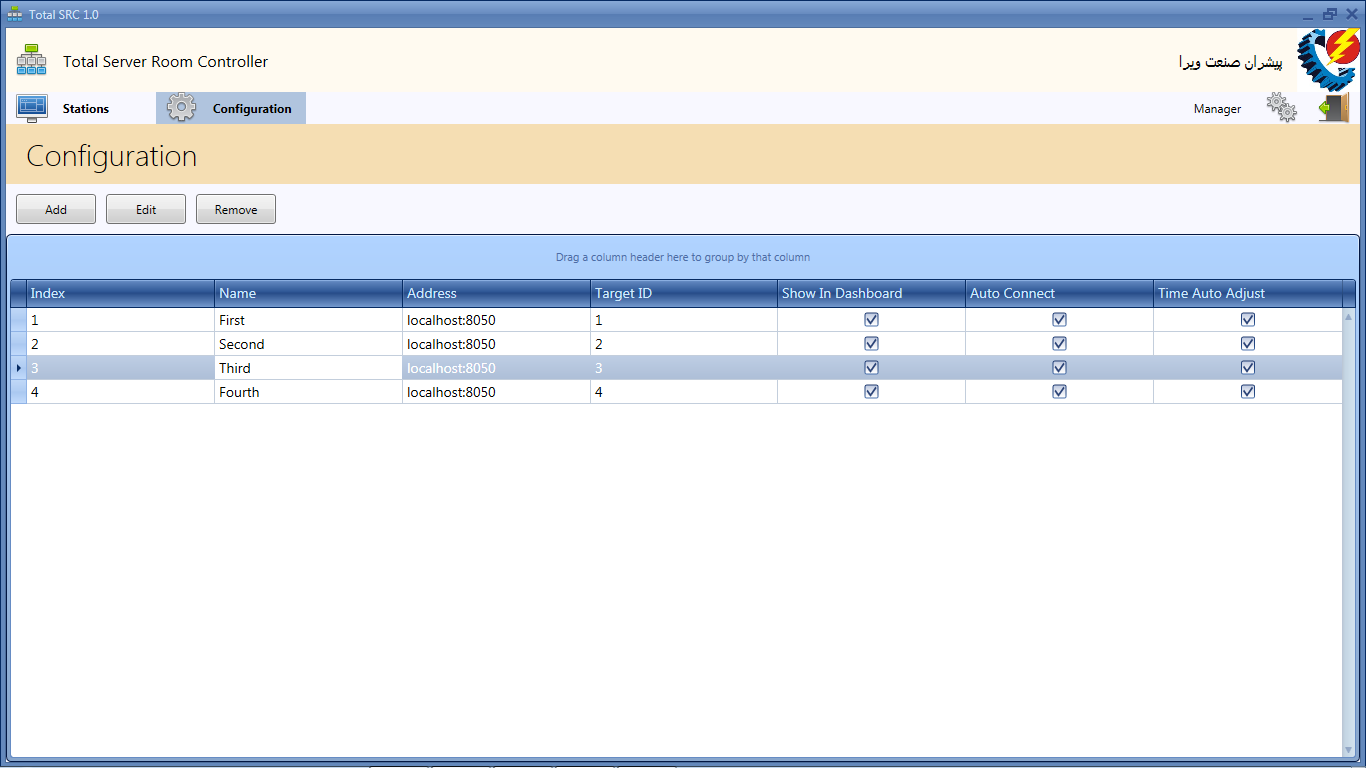Open settings via gears icon near Manager
The height and width of the screenshot is (768, 1366).
(1281, 107)
